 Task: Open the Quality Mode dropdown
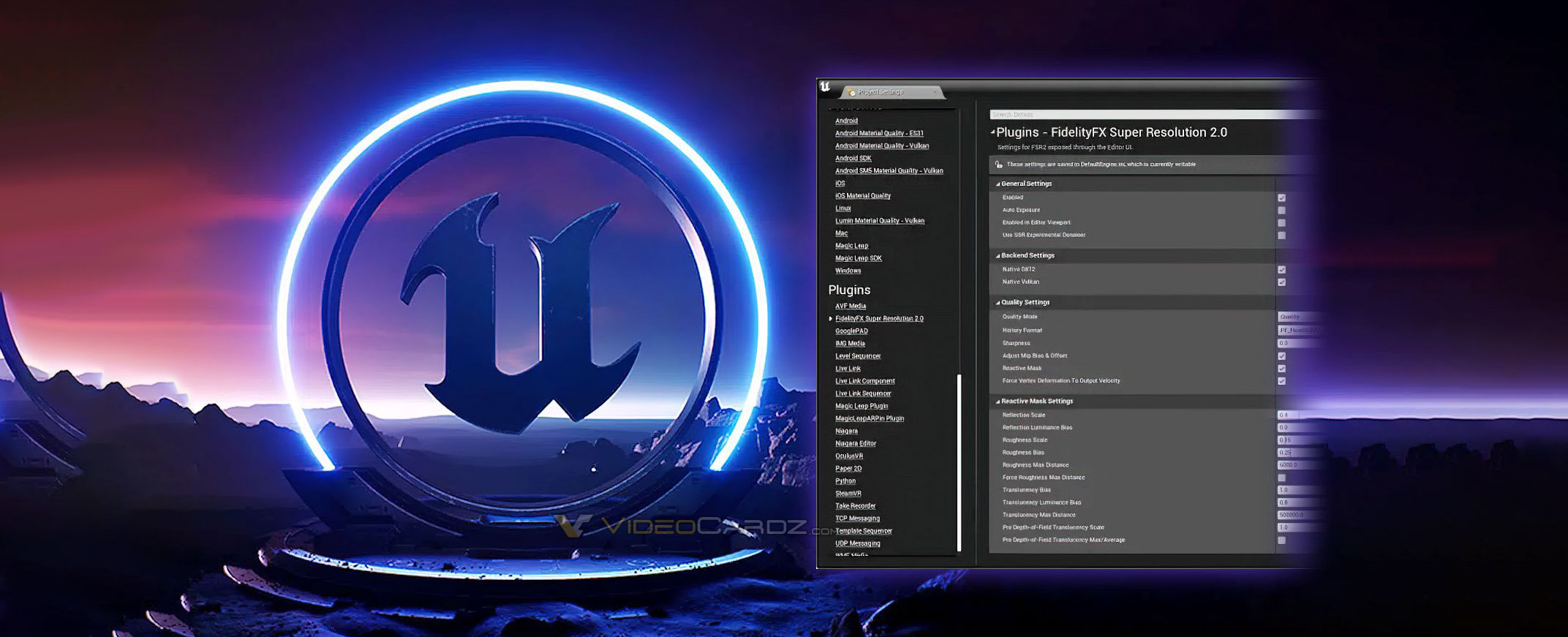1300,317
